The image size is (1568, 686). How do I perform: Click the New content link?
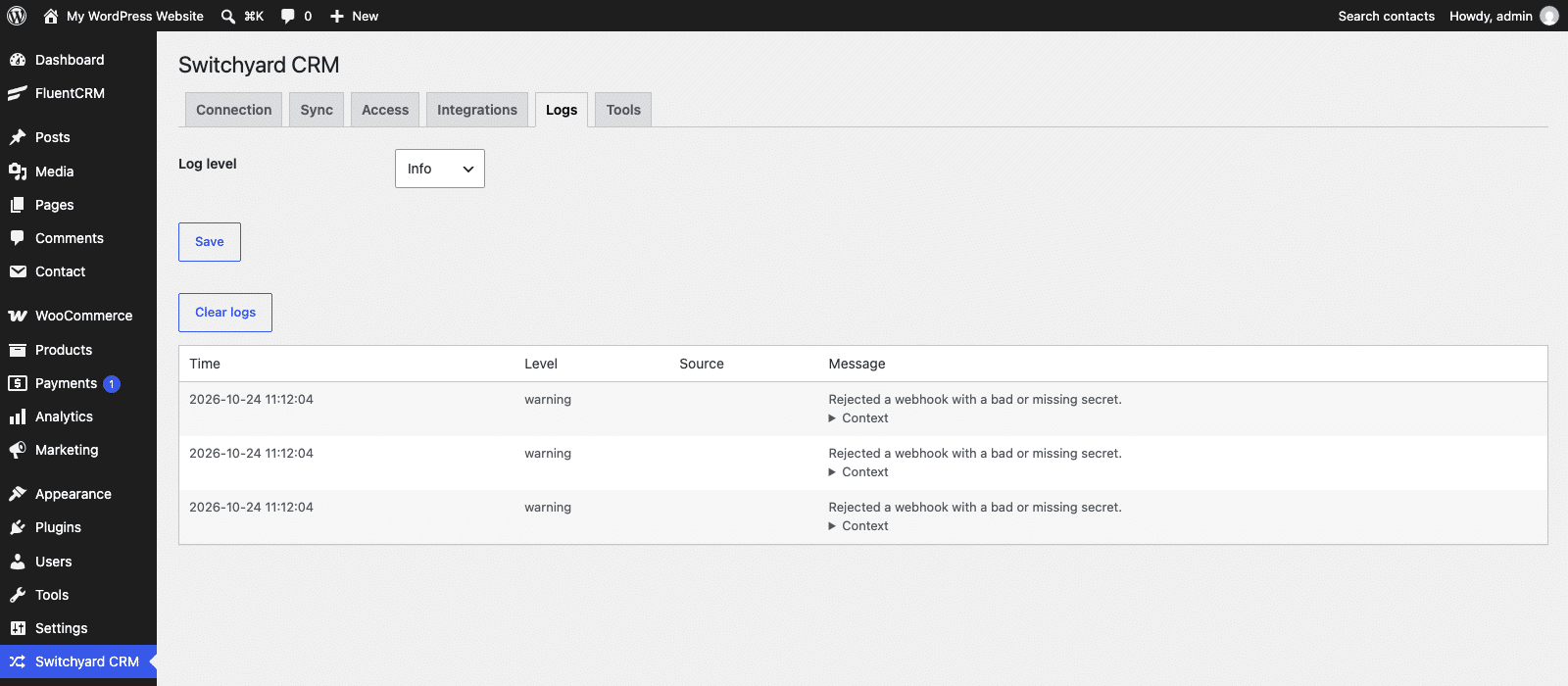click(366, 16)
